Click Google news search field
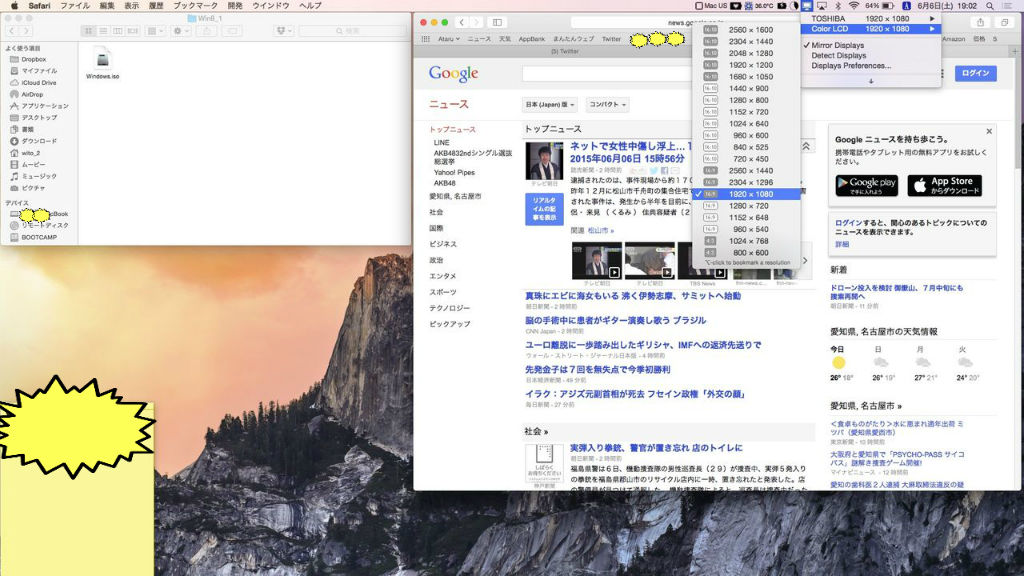This screenshot has height=576, width=1024. click(607, 74)
